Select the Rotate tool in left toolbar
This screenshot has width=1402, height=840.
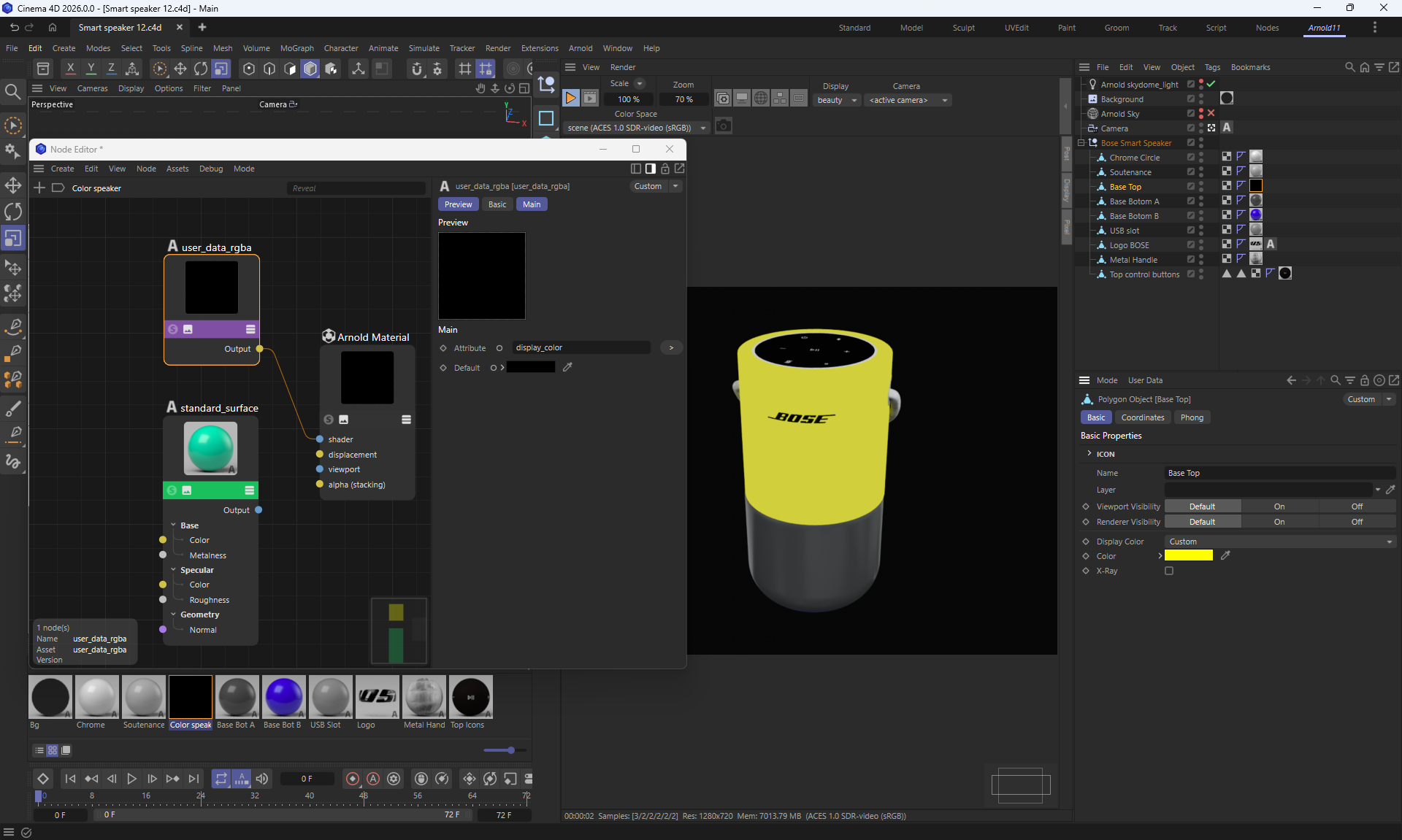13,212
